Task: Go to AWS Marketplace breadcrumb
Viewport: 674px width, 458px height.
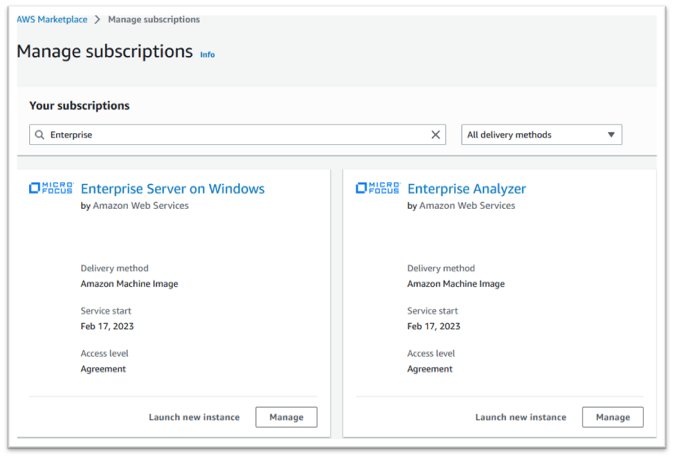Action: 51,20
